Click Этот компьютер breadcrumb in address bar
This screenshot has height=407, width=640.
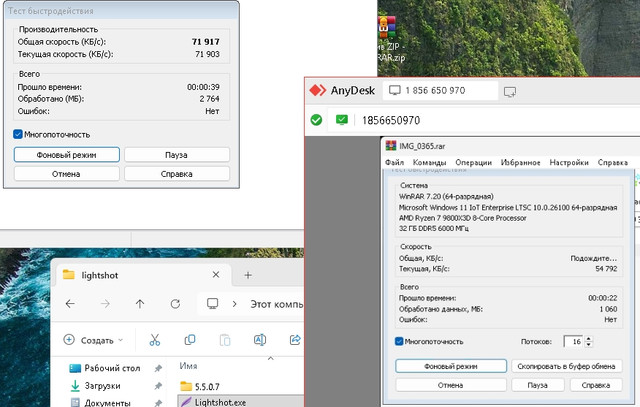[277, 304]
